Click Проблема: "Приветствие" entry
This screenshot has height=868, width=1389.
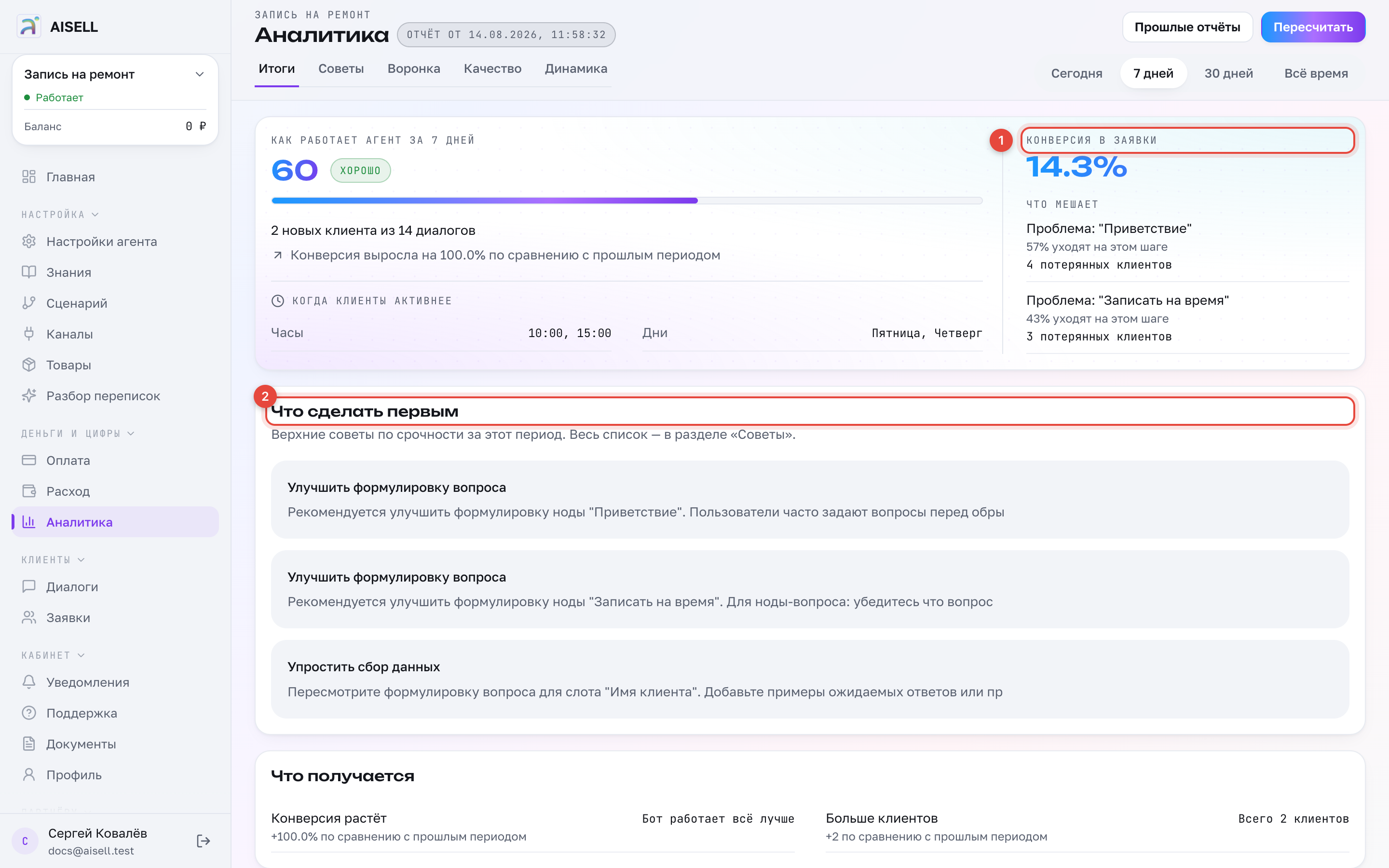(1187, 246)
